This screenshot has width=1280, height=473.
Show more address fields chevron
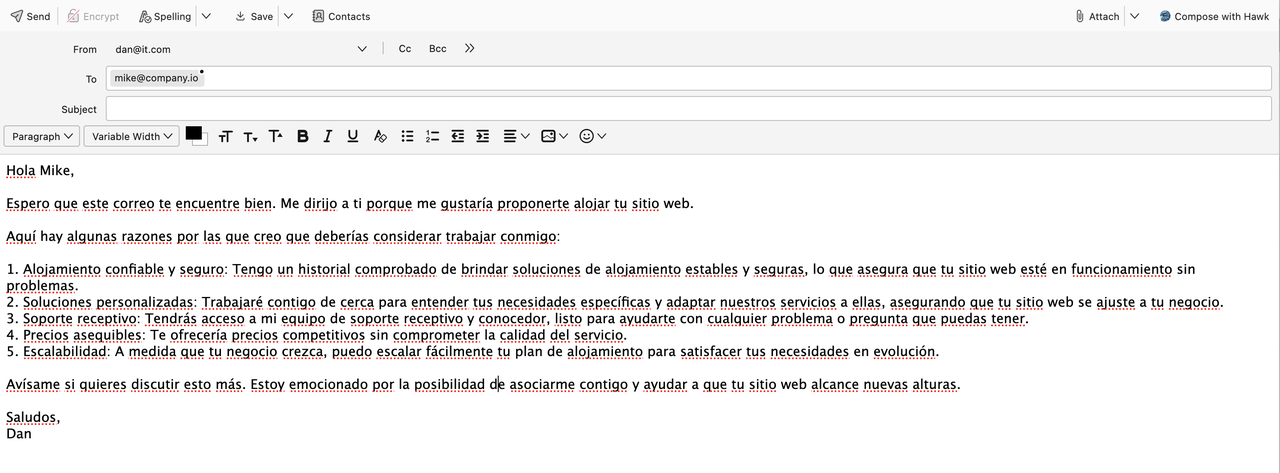(x=470, y=48)
